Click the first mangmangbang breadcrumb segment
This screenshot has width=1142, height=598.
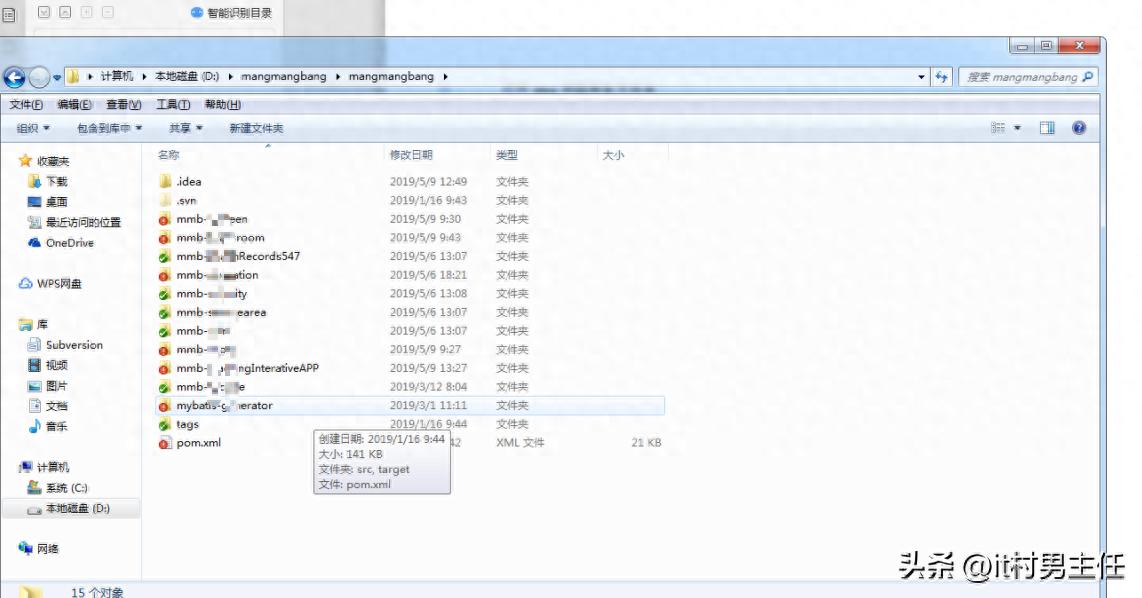(x=284, y=76)
